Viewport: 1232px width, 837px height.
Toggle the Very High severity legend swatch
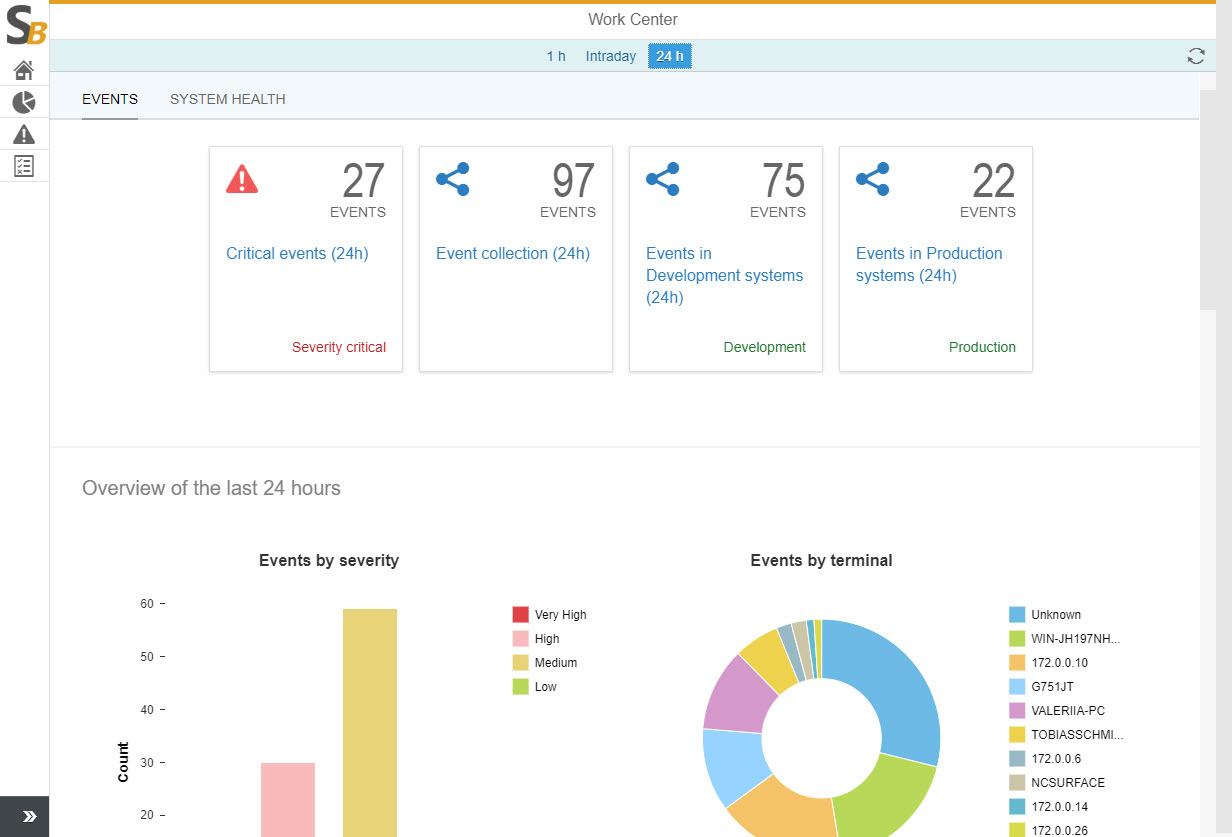pos(520,615)
